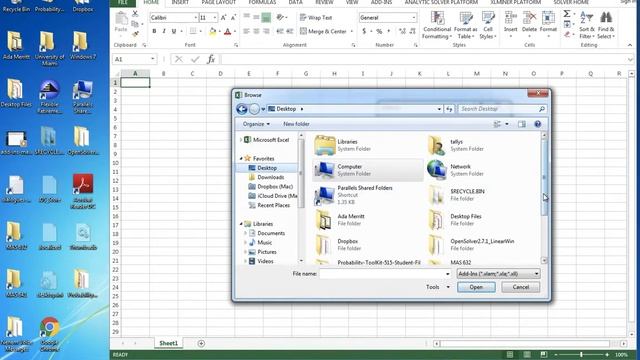Click the accounting dollar format icon
Image resolution: width=640 pixels, height=360 pixels.
click(x=364, y=31)
